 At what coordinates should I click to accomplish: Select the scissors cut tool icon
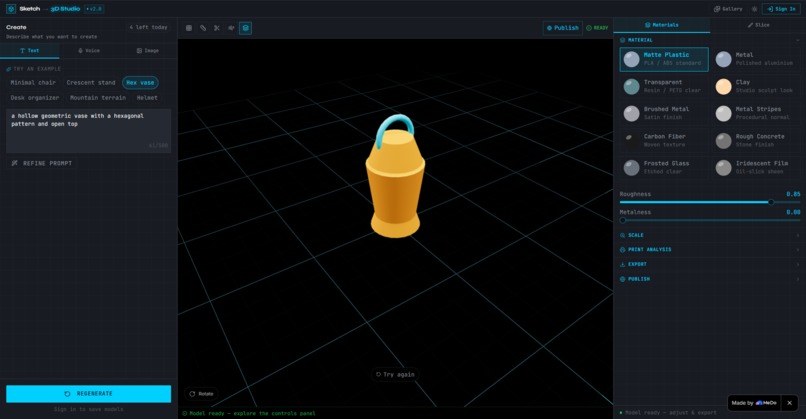click(x=217, y=28)
